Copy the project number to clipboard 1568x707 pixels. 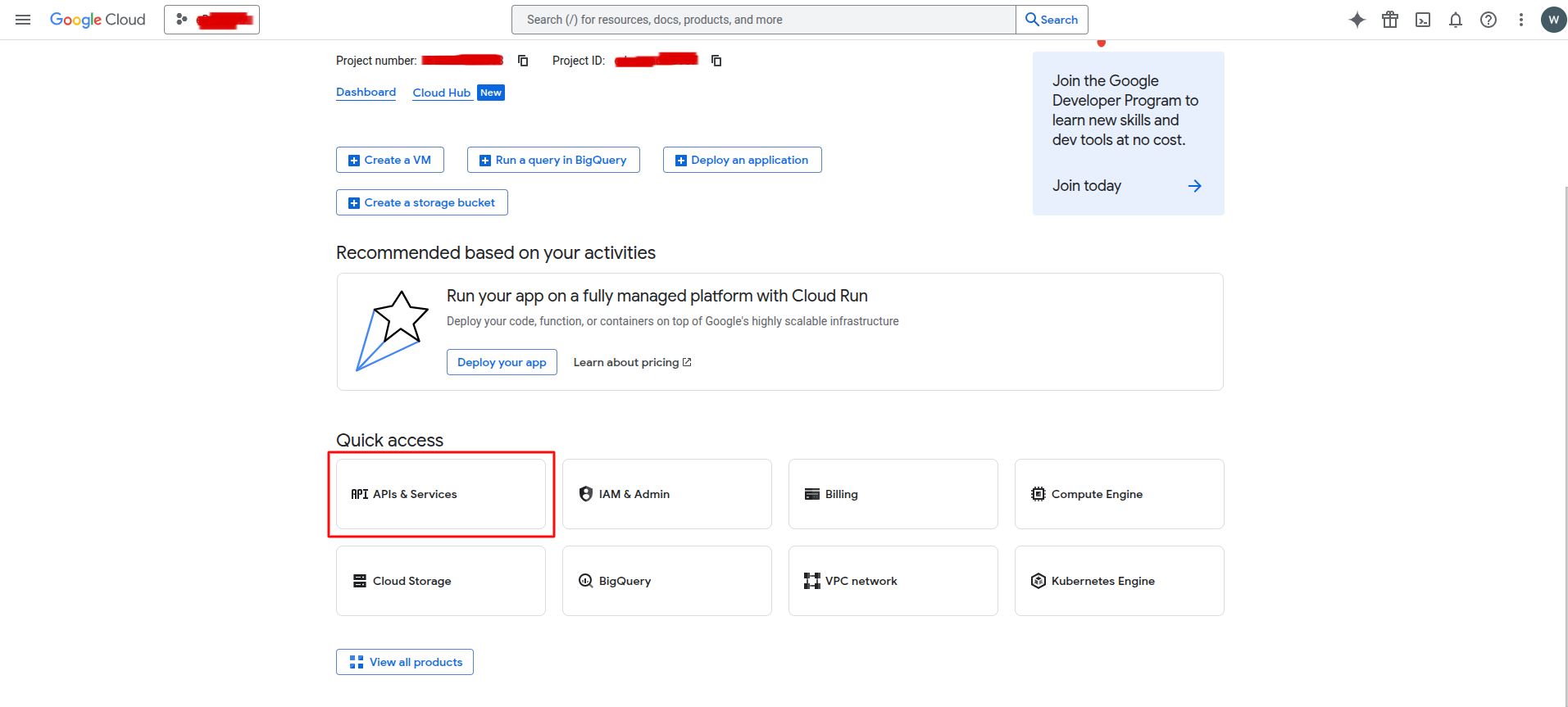523,61
